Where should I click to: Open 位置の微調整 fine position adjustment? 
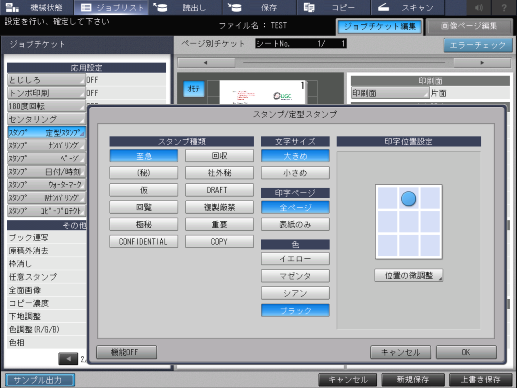coord(409,275)
